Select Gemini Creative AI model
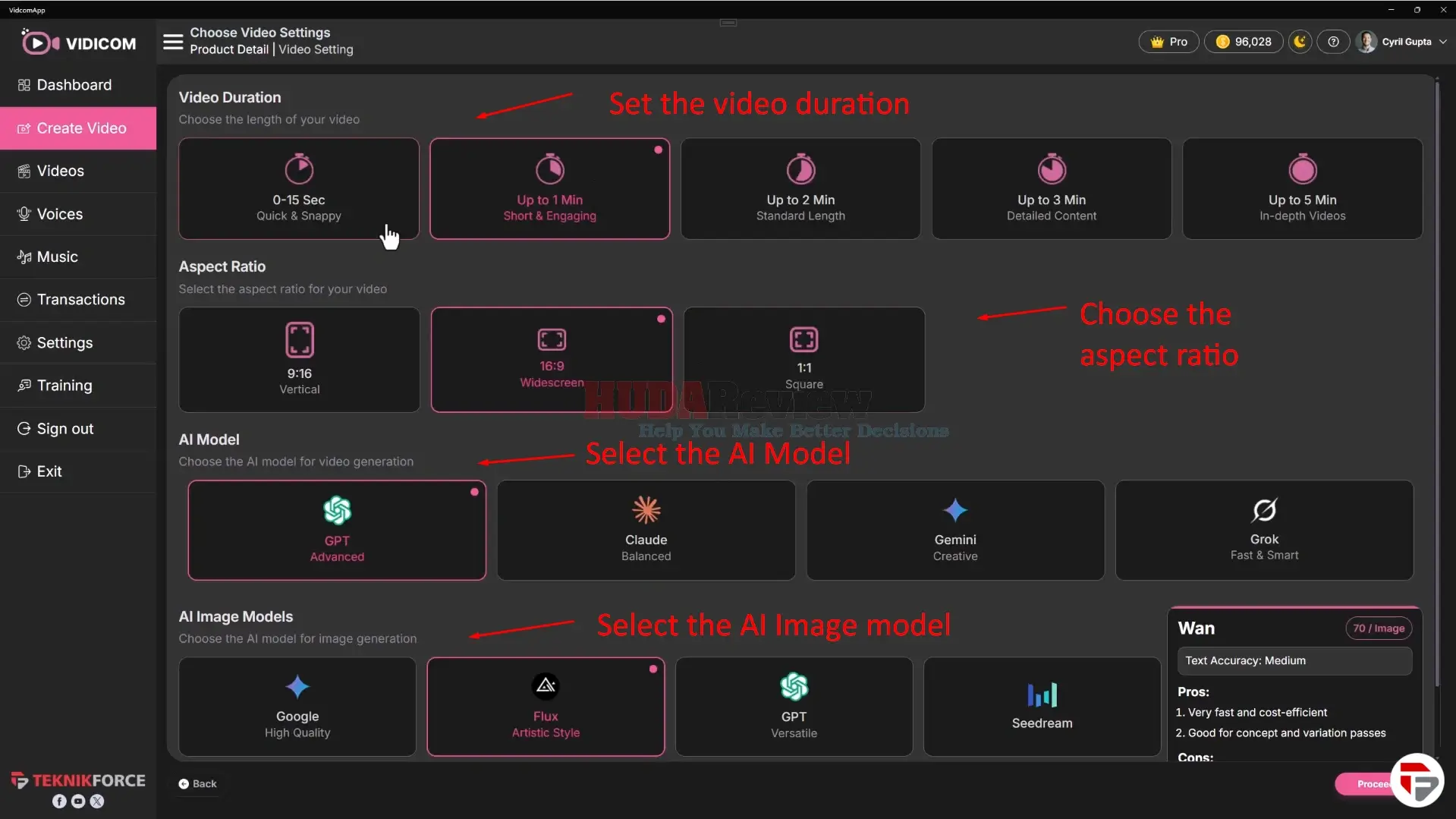1456x819 pixels. click(x=955, y=530)
